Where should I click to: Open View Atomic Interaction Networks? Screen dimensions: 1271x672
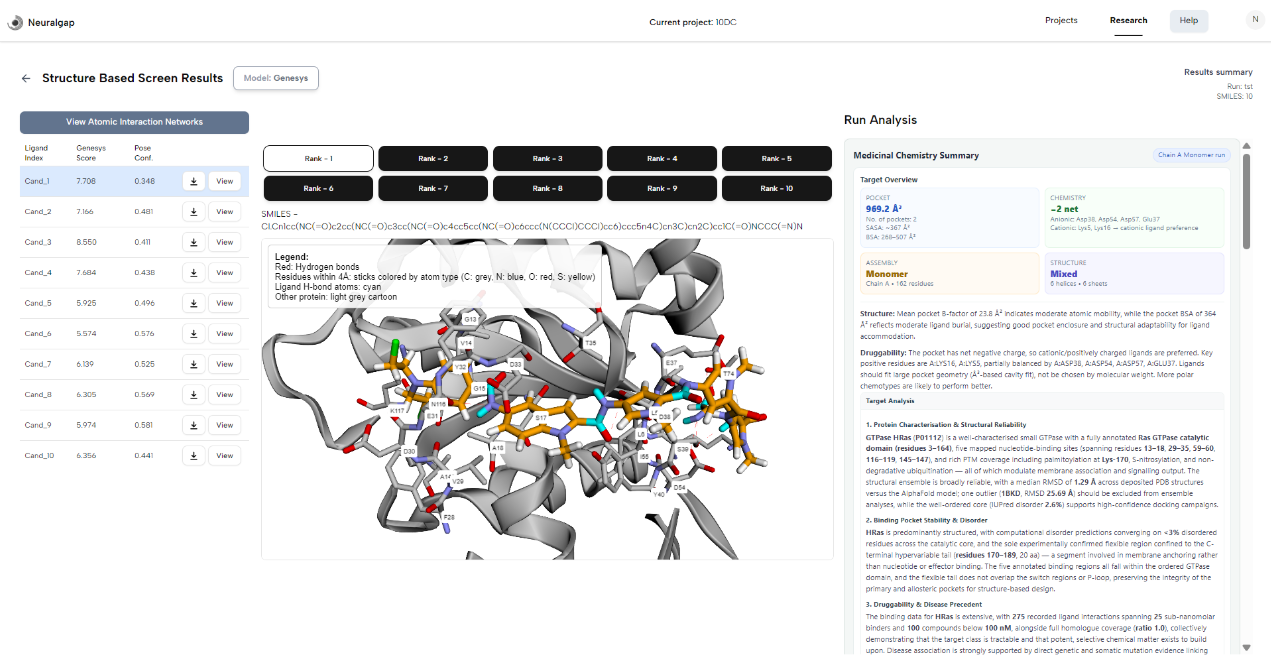tap(134, 122)
